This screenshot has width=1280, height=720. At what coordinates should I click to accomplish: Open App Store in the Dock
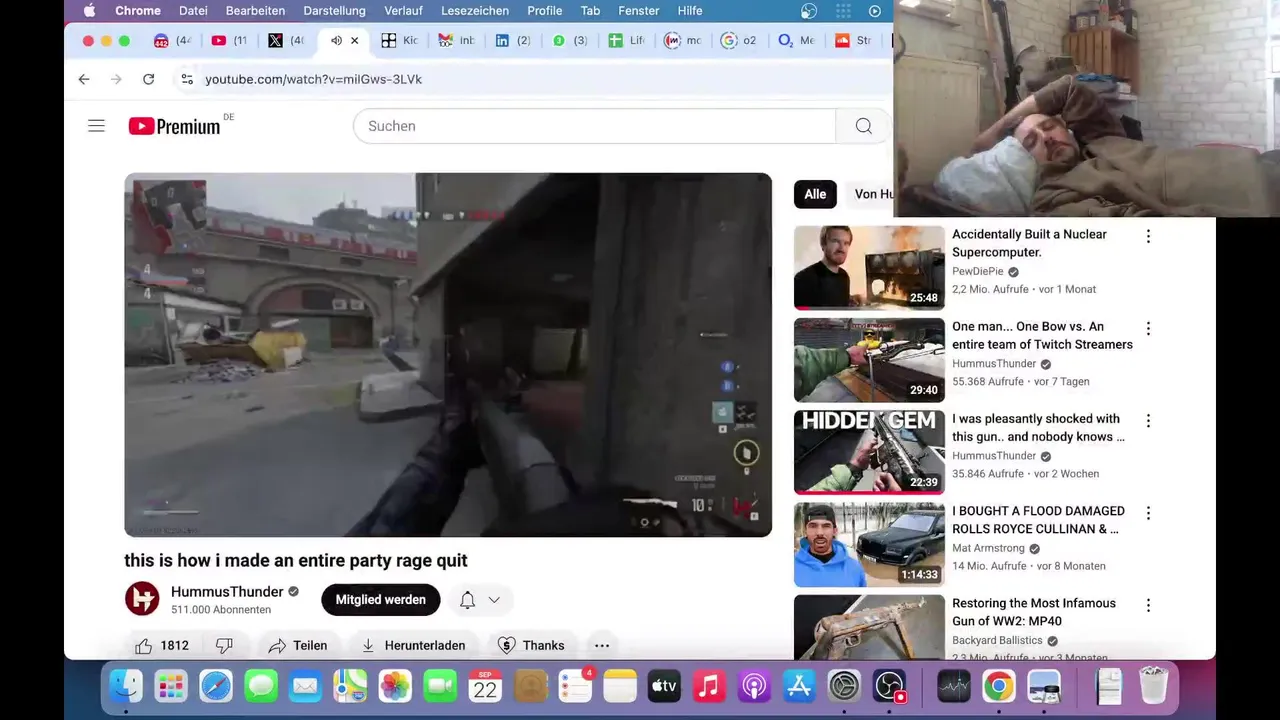pos(799,687)
